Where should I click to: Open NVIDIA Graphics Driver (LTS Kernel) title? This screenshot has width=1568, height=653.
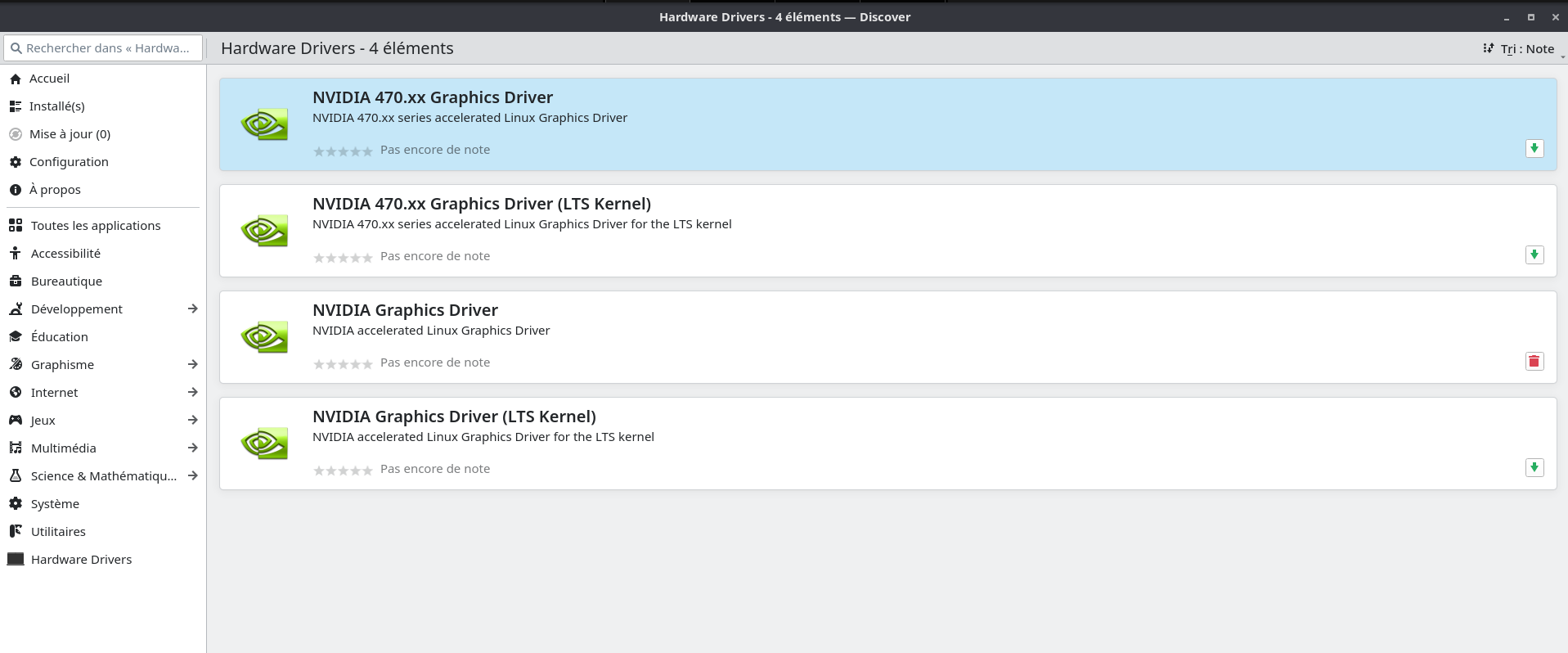click(454, 417)
